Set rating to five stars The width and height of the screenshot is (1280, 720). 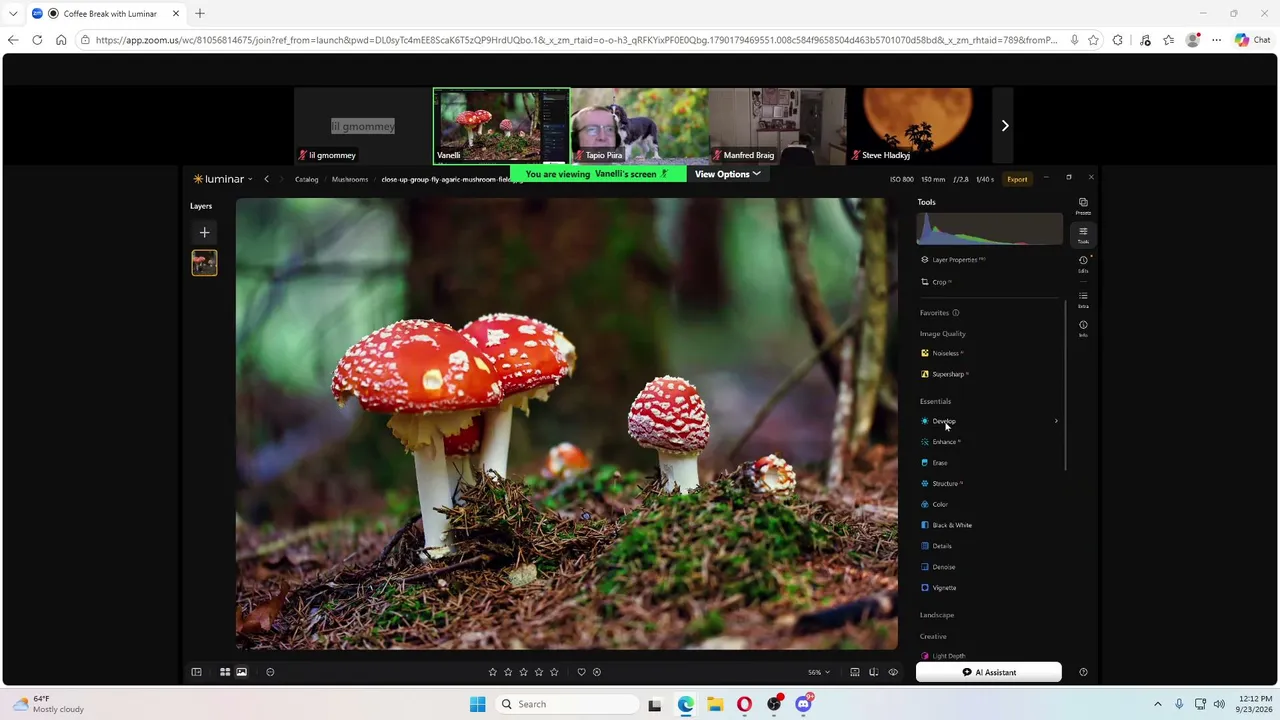(554, 672)
